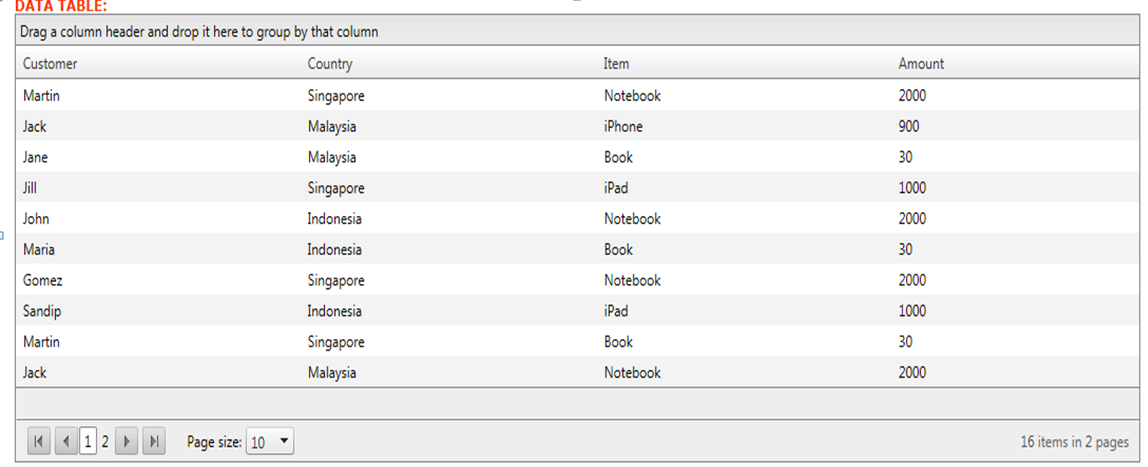The image size is (1148, 467).
Task: Sort by the Item column header
Action: pos(616,64)
